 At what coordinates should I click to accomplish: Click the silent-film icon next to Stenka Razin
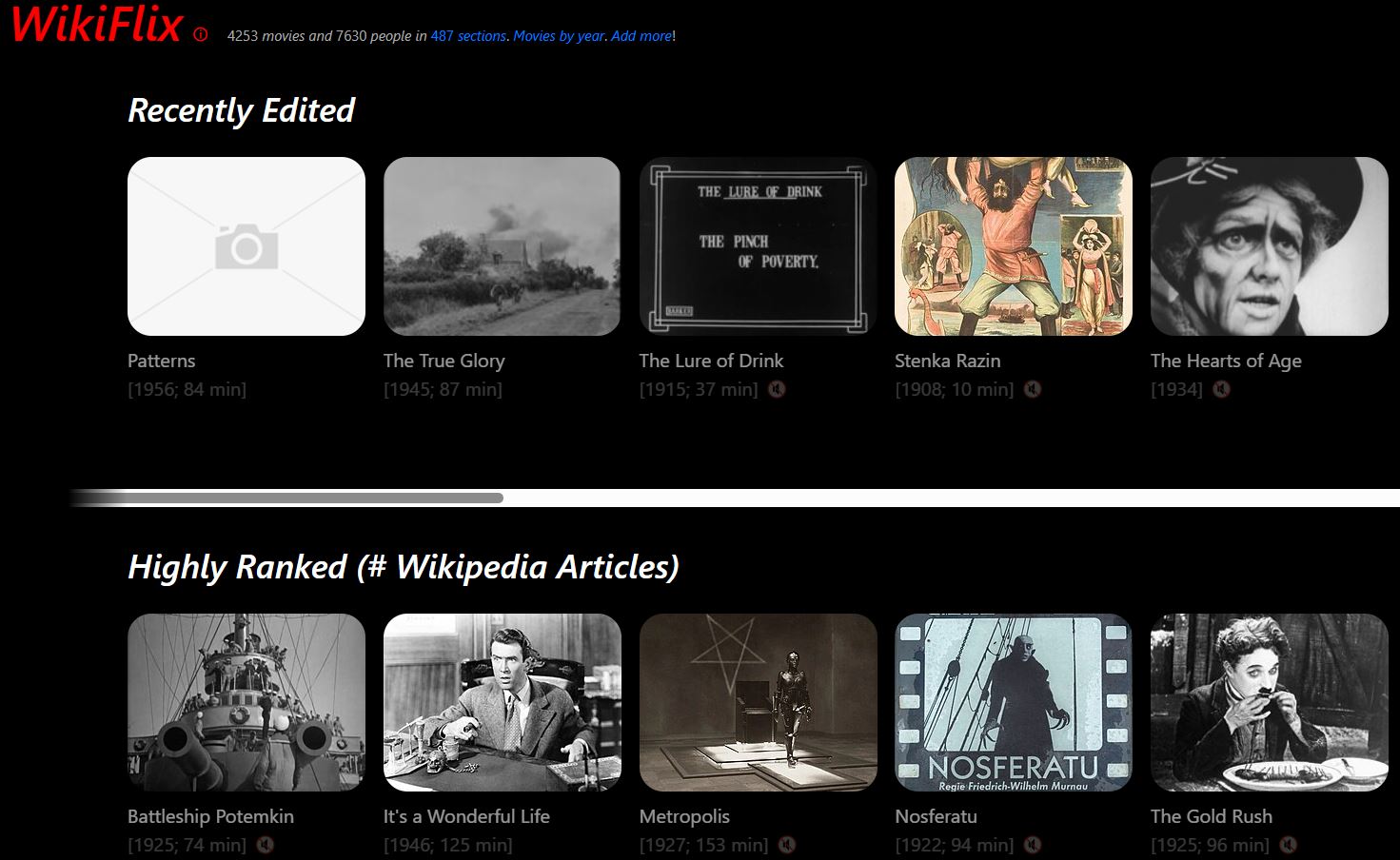[1034, 389]
